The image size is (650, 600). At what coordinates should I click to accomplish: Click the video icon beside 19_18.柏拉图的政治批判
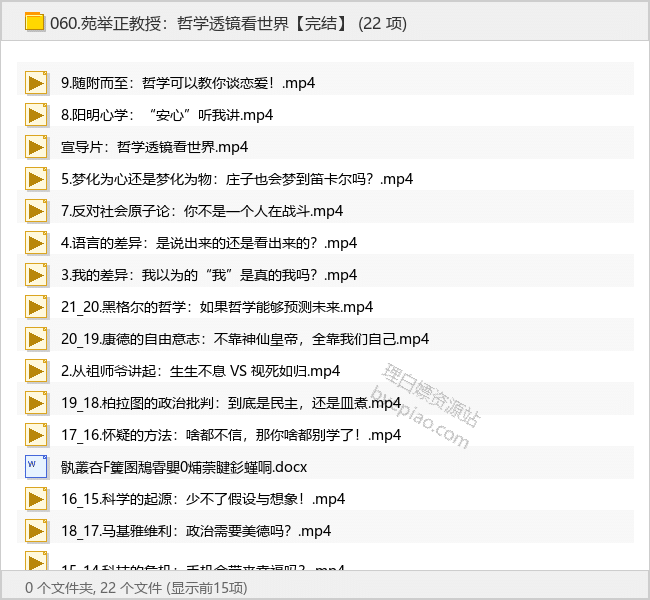(x=36, y=403)
